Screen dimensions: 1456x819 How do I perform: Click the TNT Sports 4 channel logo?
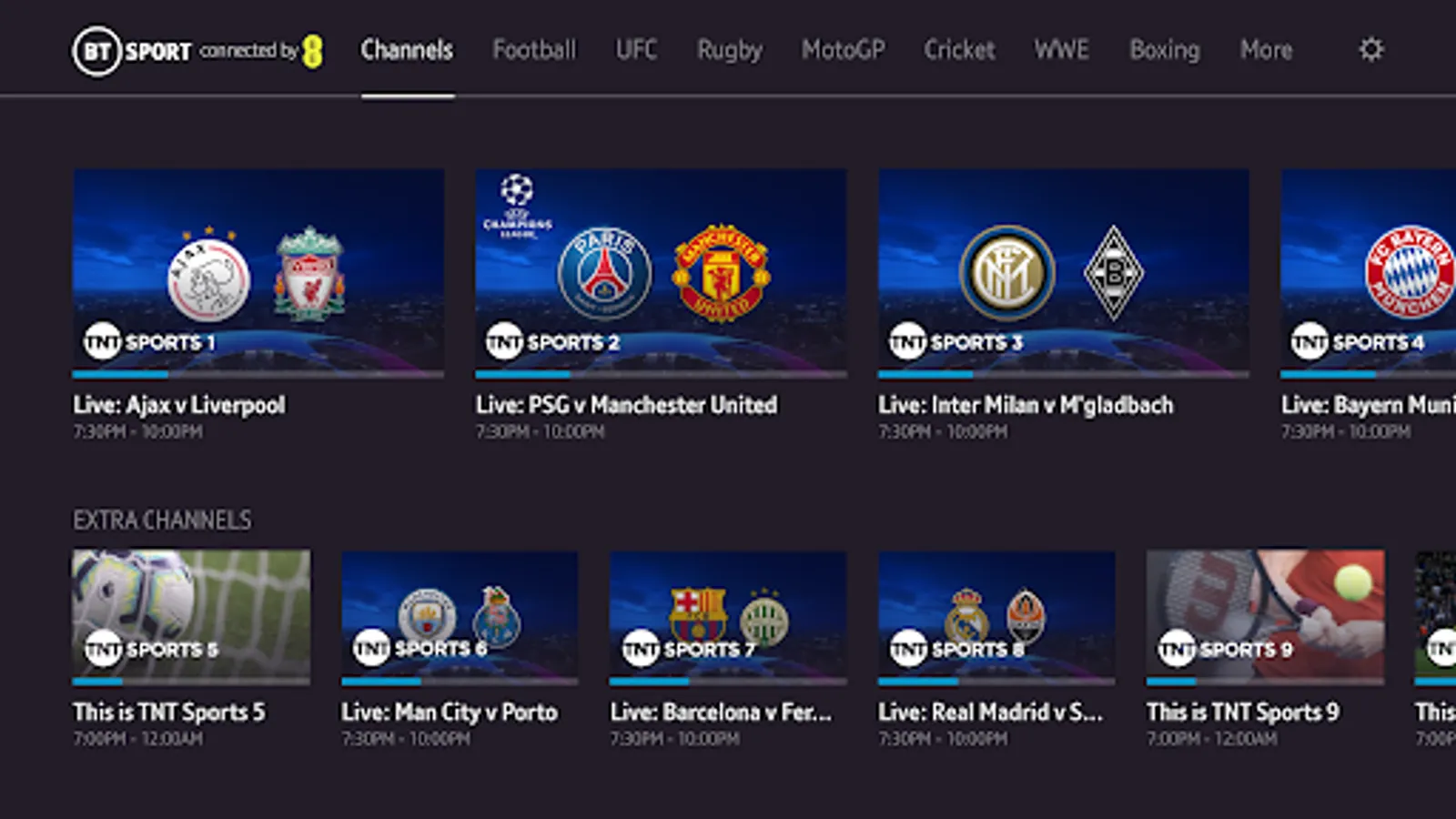click(1358, 342)
